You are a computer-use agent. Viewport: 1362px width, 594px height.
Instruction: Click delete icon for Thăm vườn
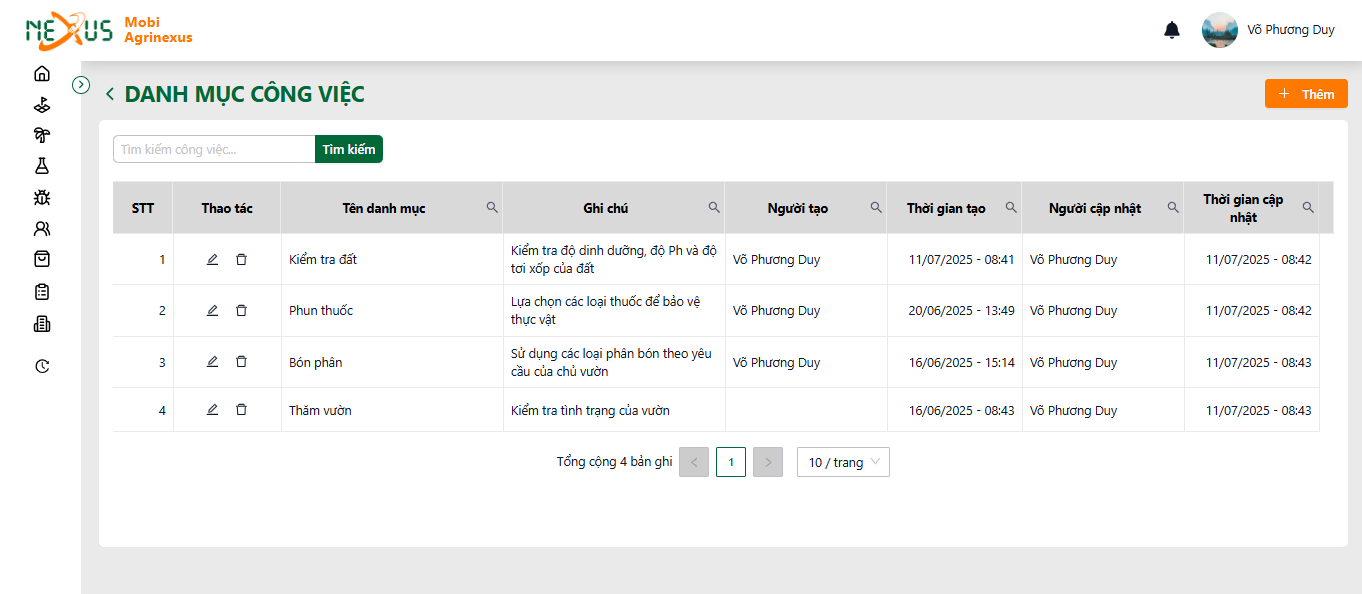pos(241,409)
